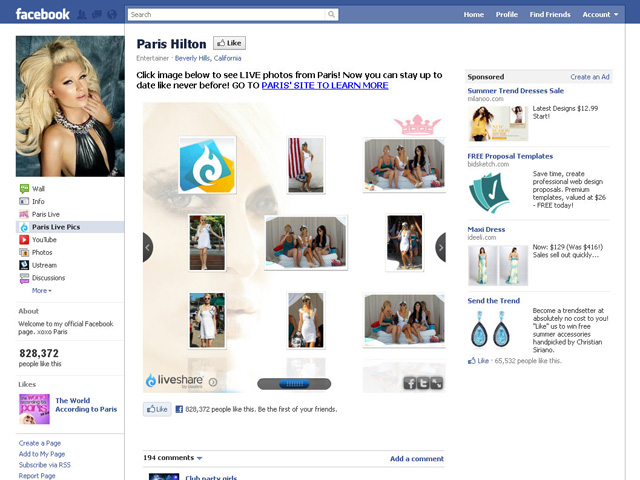Click the Summer Trend Dresses Sale ad
The image size is (640, 480).
pyautogui.click(x=516, y=91)
